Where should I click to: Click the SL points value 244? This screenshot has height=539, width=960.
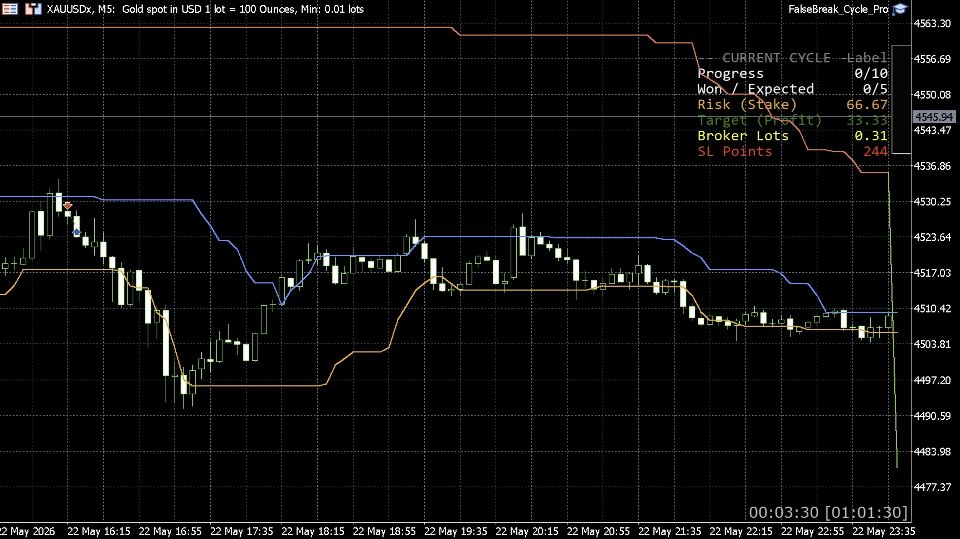(875, 151)
